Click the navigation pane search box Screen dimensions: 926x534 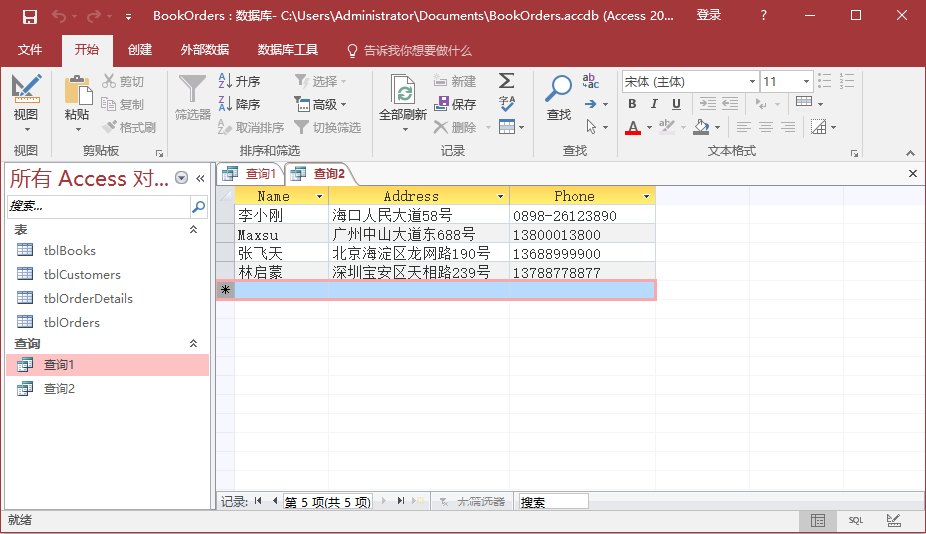click(98, 207)
